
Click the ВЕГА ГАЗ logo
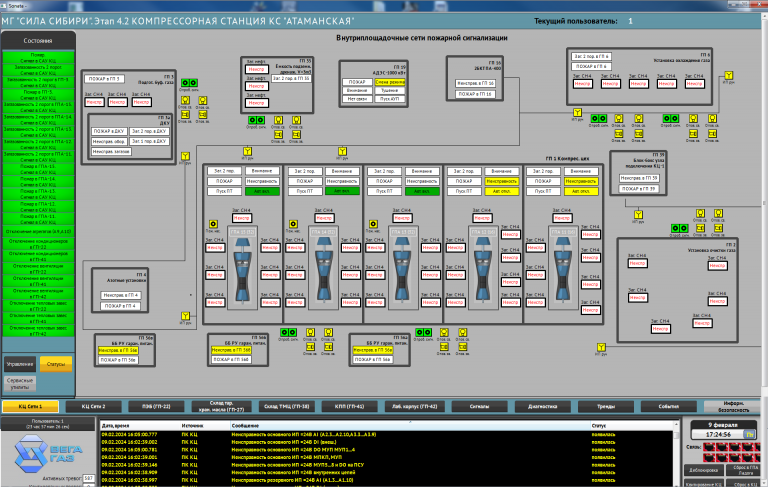pyautogui.click(x=48, y=454)
